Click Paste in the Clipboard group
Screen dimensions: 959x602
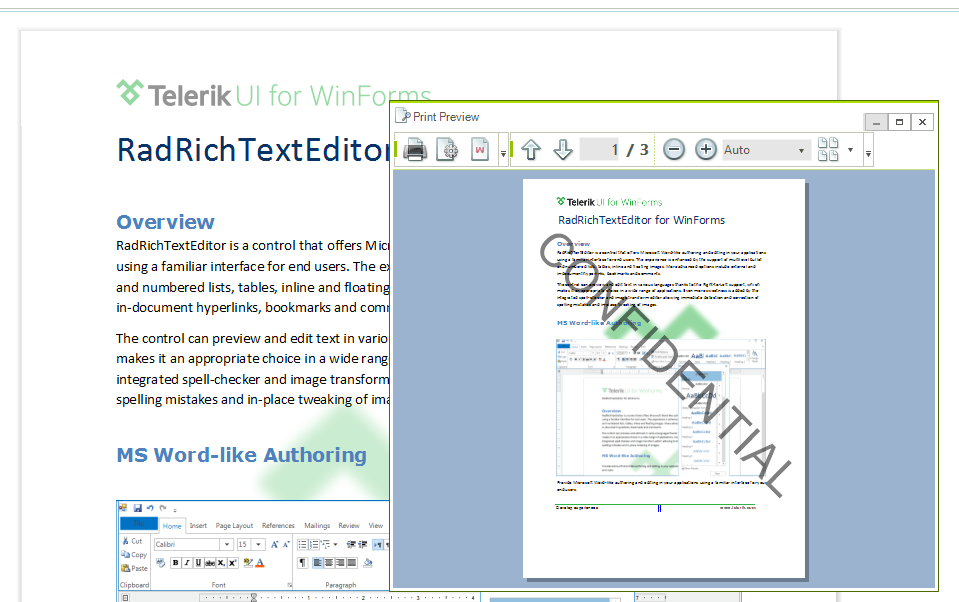pyautogui.click(x=135, y=568)
